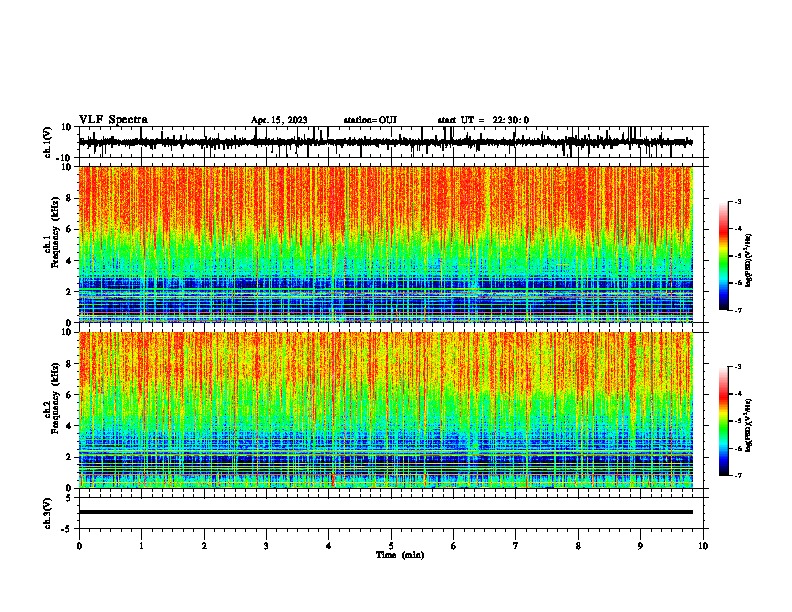Click the ch.1 voltage waveform trace panel

click(393, 142)
